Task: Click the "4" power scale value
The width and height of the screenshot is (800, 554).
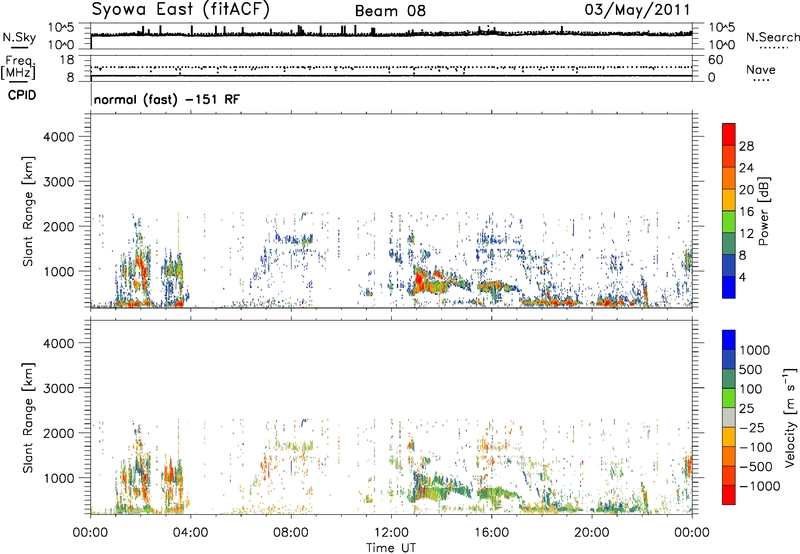Action: [x=743, y=277]
